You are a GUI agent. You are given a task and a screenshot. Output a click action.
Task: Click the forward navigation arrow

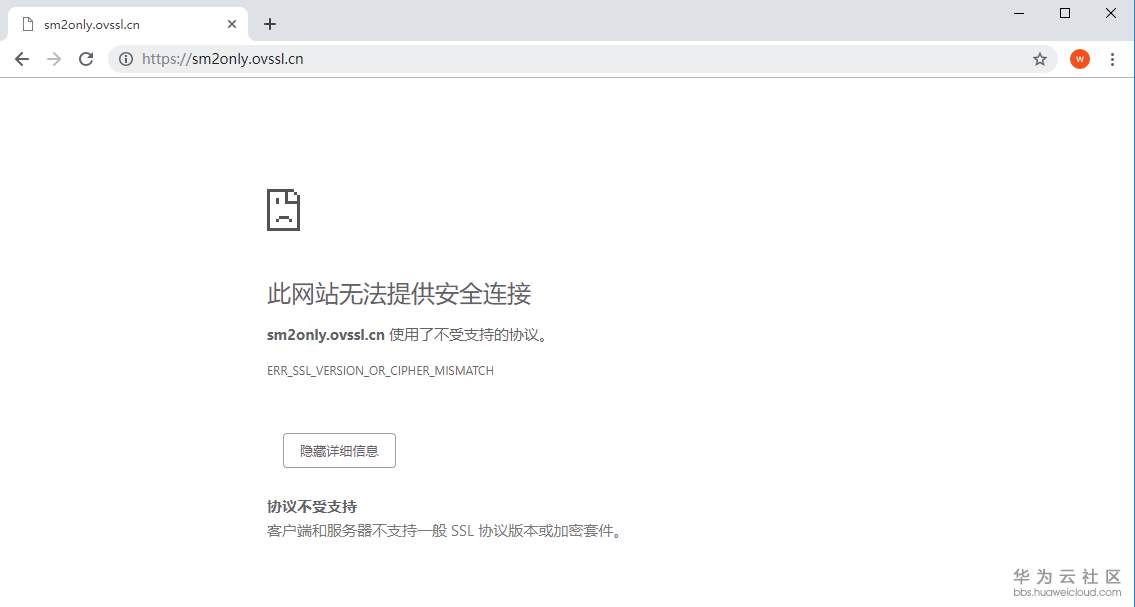[54, 59]
